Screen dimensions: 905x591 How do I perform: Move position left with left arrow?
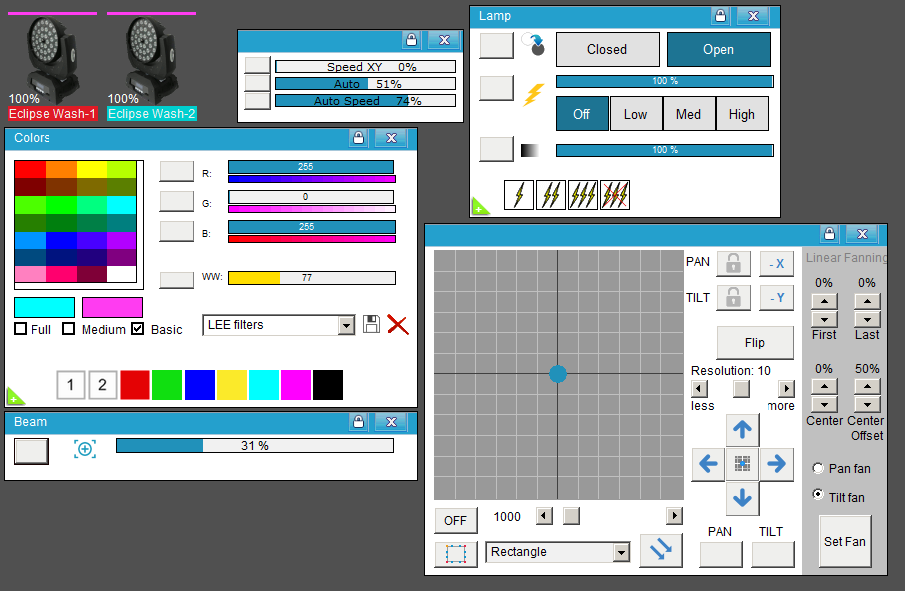[708, 463]
